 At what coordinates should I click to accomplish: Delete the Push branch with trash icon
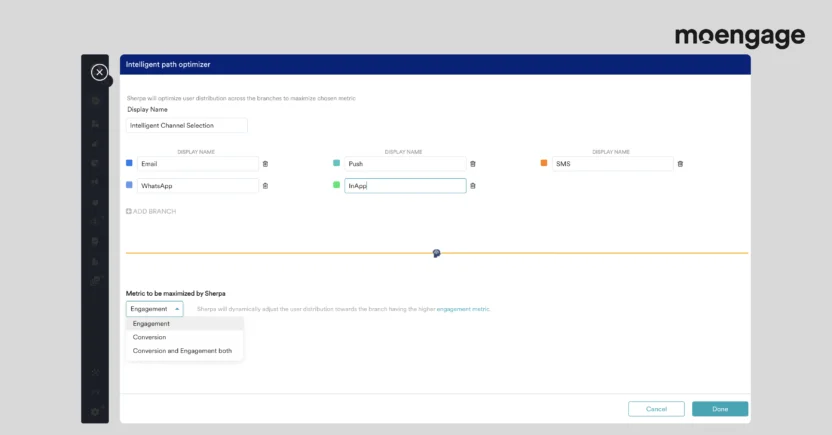(x=473, y=164)
